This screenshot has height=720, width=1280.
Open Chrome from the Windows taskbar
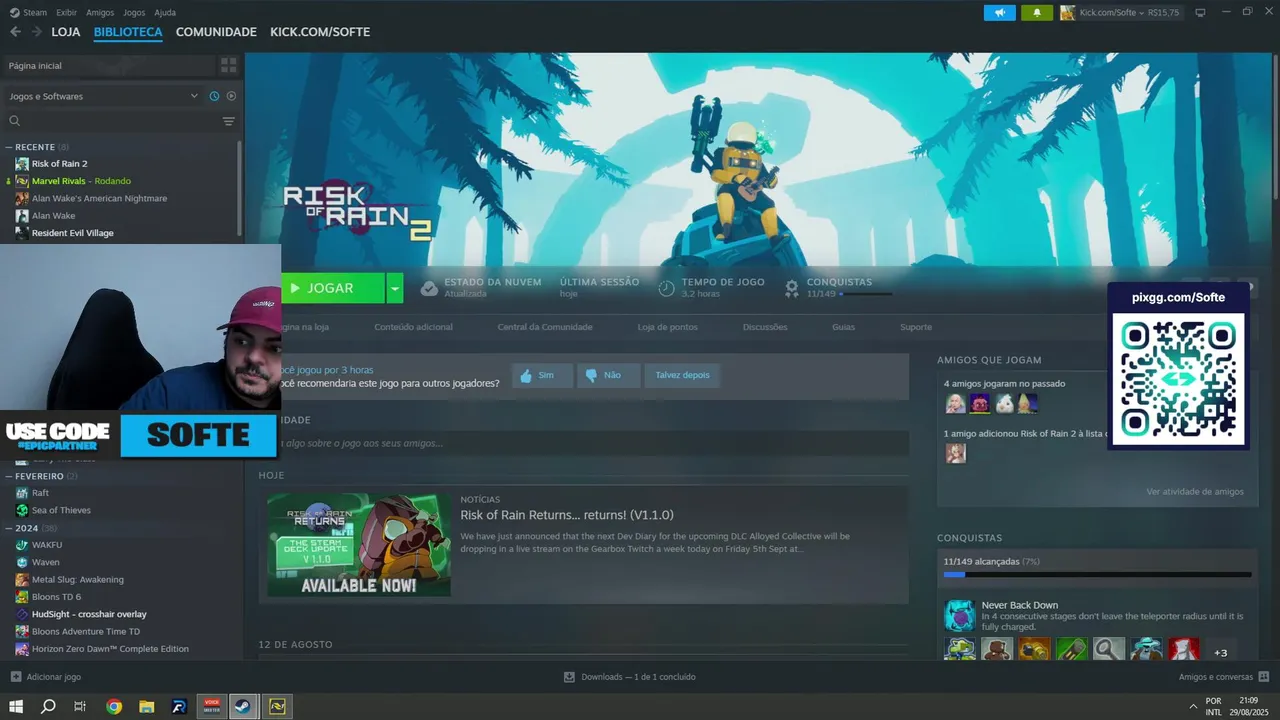click(x=114, y=706)
